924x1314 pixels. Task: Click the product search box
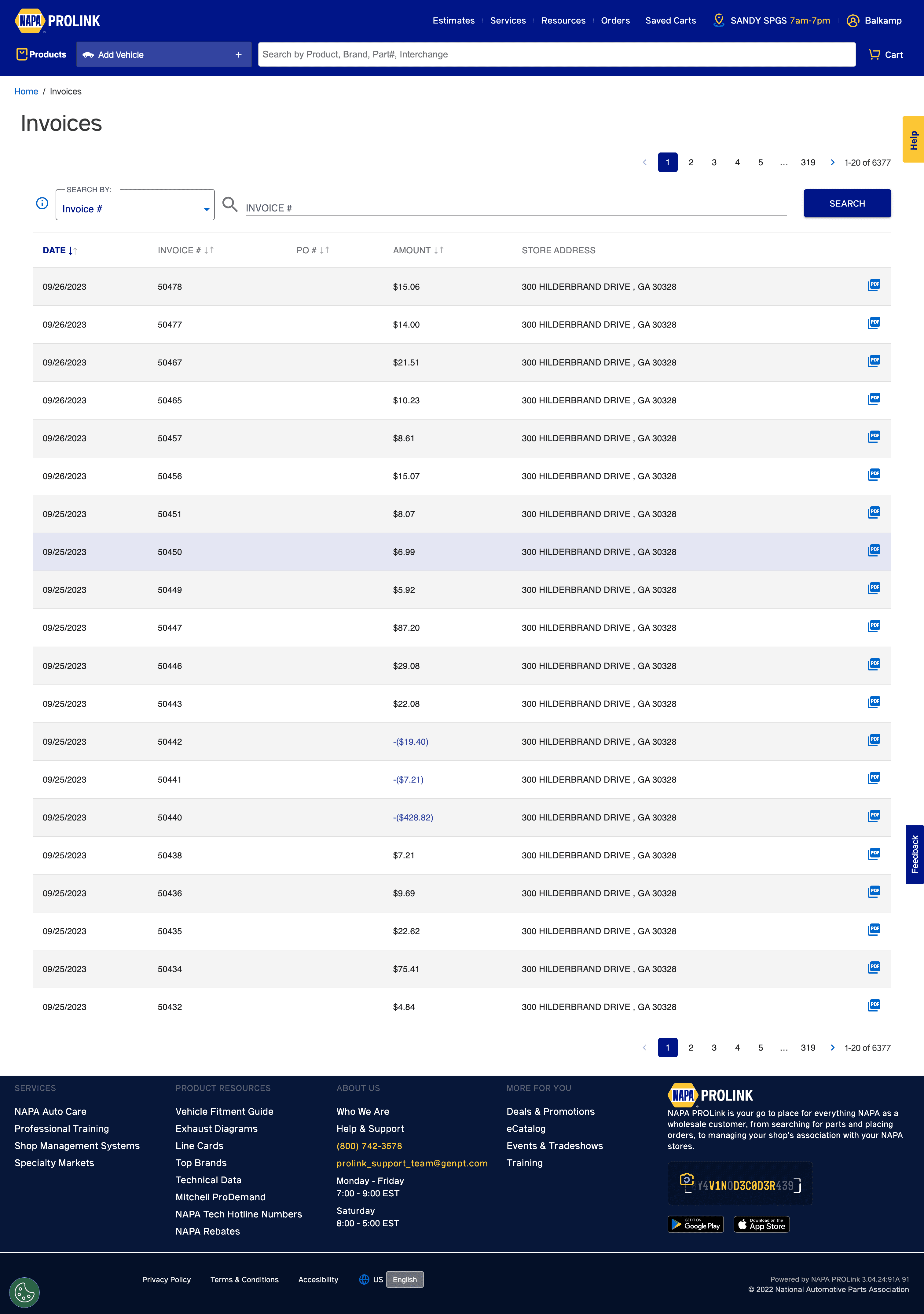557,54
